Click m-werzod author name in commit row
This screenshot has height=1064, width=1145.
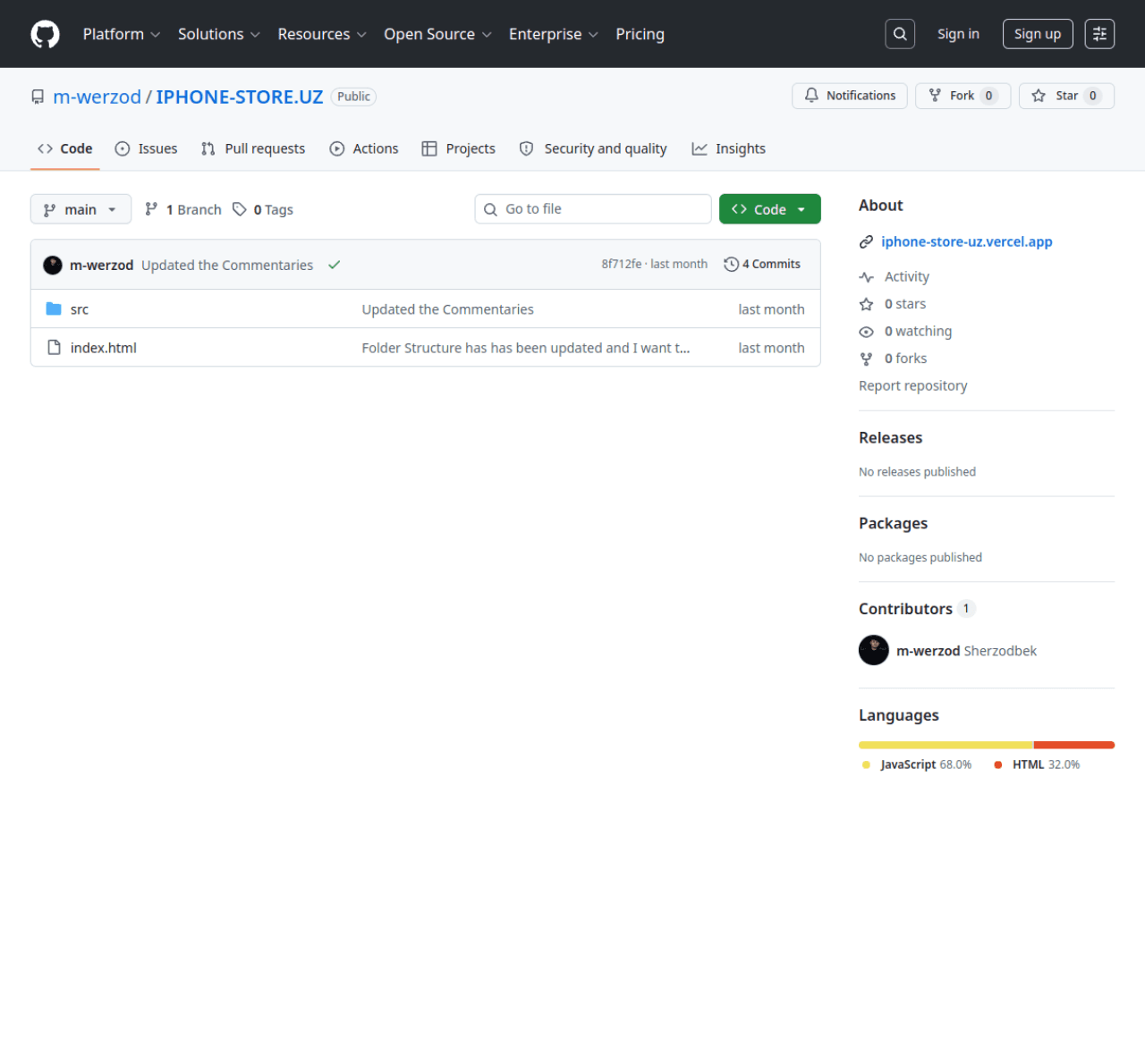pyautogui.click(x=102, y=265)
